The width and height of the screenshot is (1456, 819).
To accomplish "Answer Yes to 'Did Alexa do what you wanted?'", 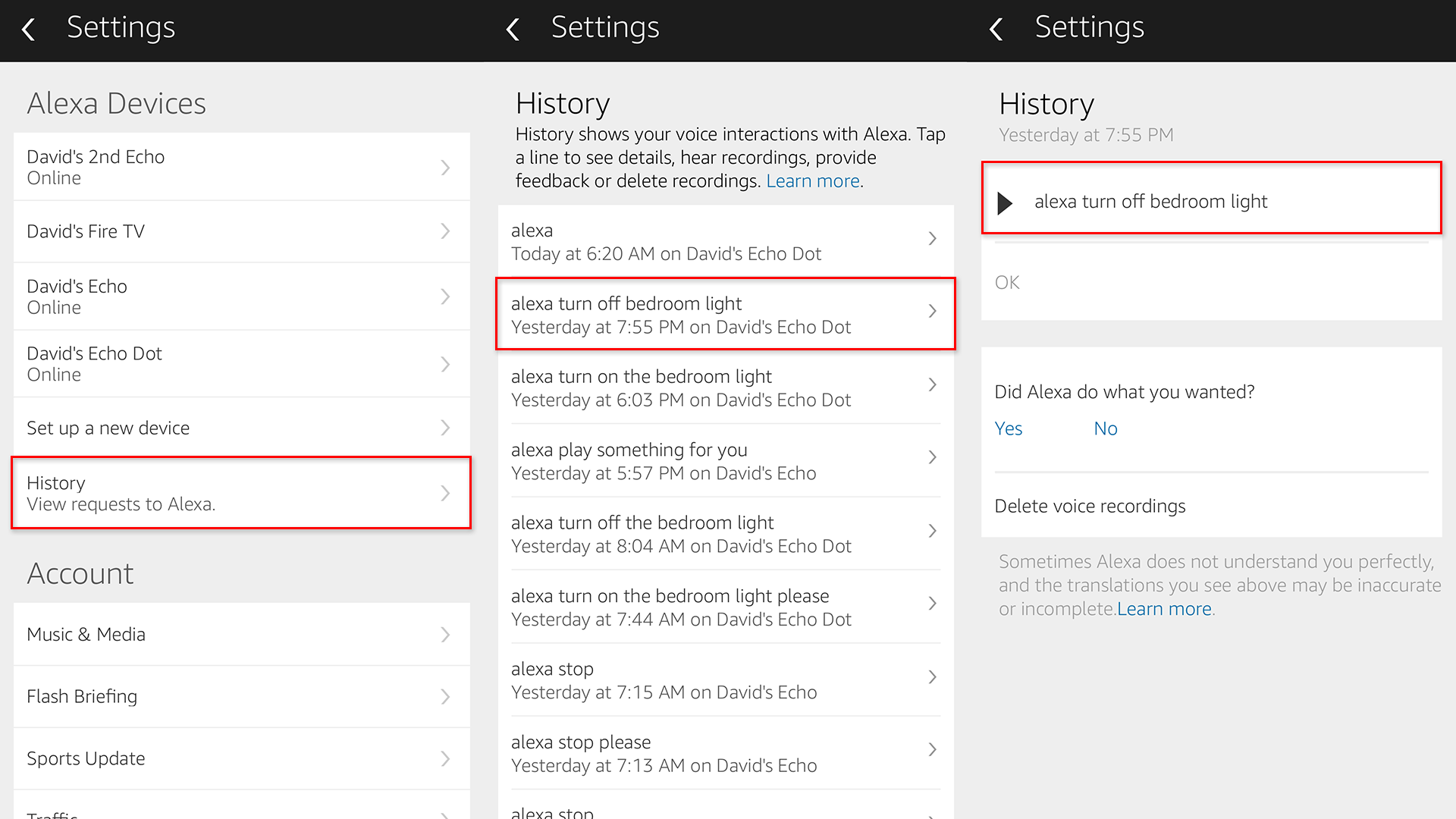I will (1009, 429).
